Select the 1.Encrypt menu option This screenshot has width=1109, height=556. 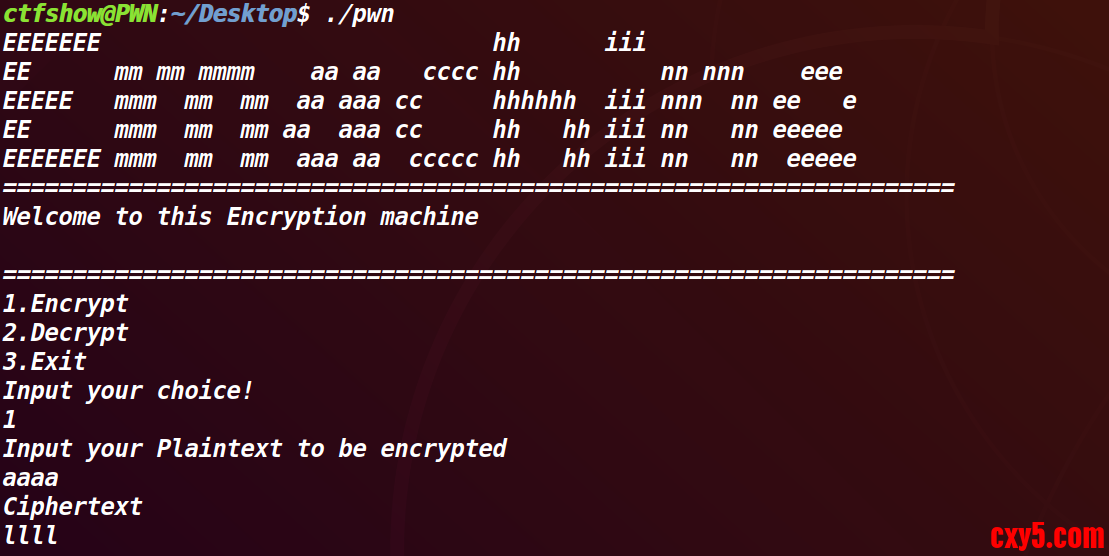coord(65,304)
